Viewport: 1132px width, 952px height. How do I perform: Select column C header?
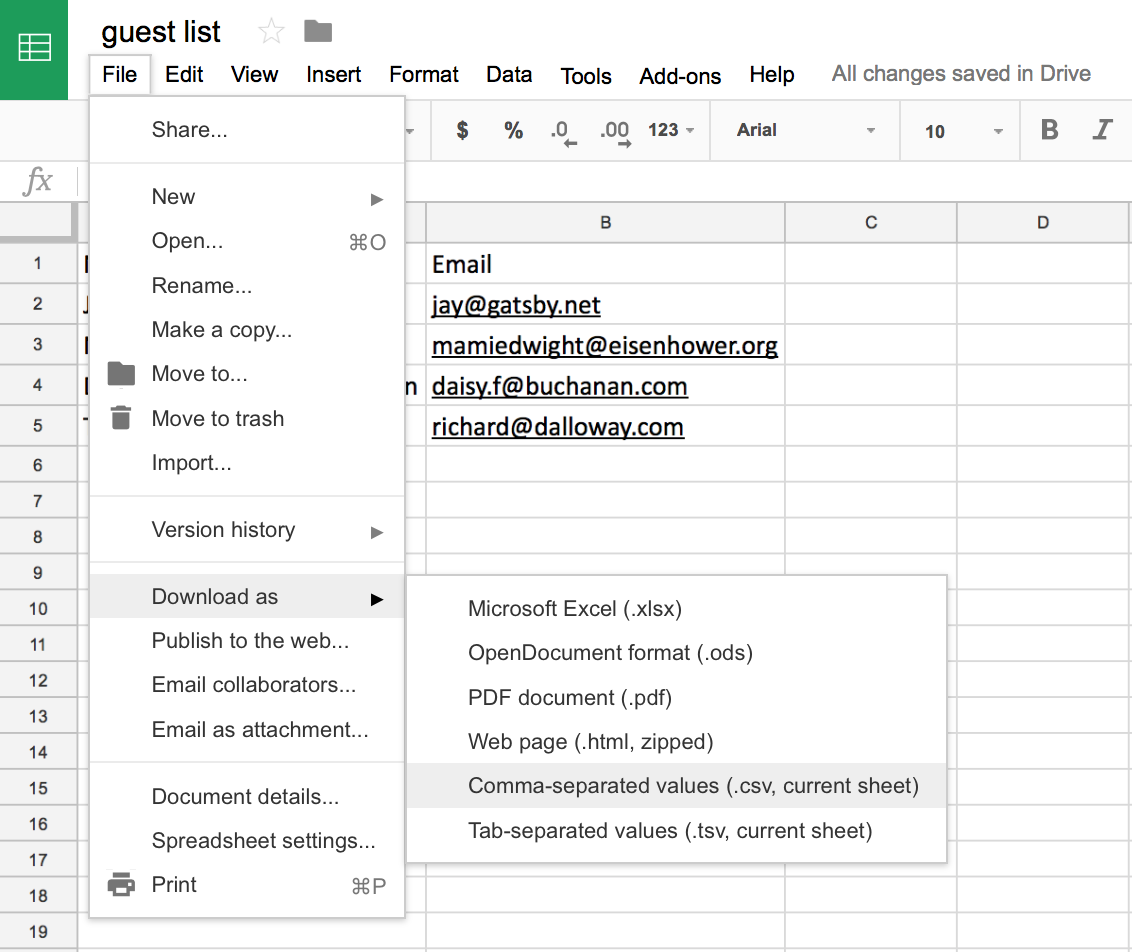(x=870, y=223)
